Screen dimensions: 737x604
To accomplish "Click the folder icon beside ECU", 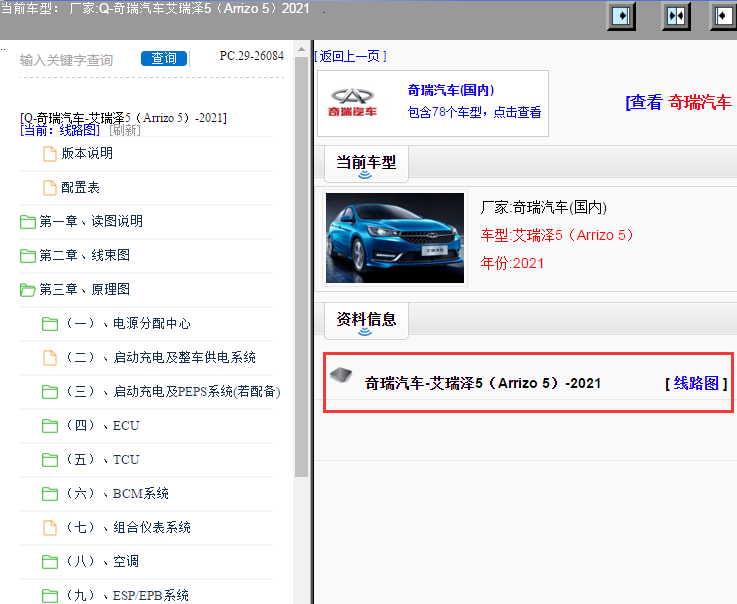I will (x=50, y=426).
